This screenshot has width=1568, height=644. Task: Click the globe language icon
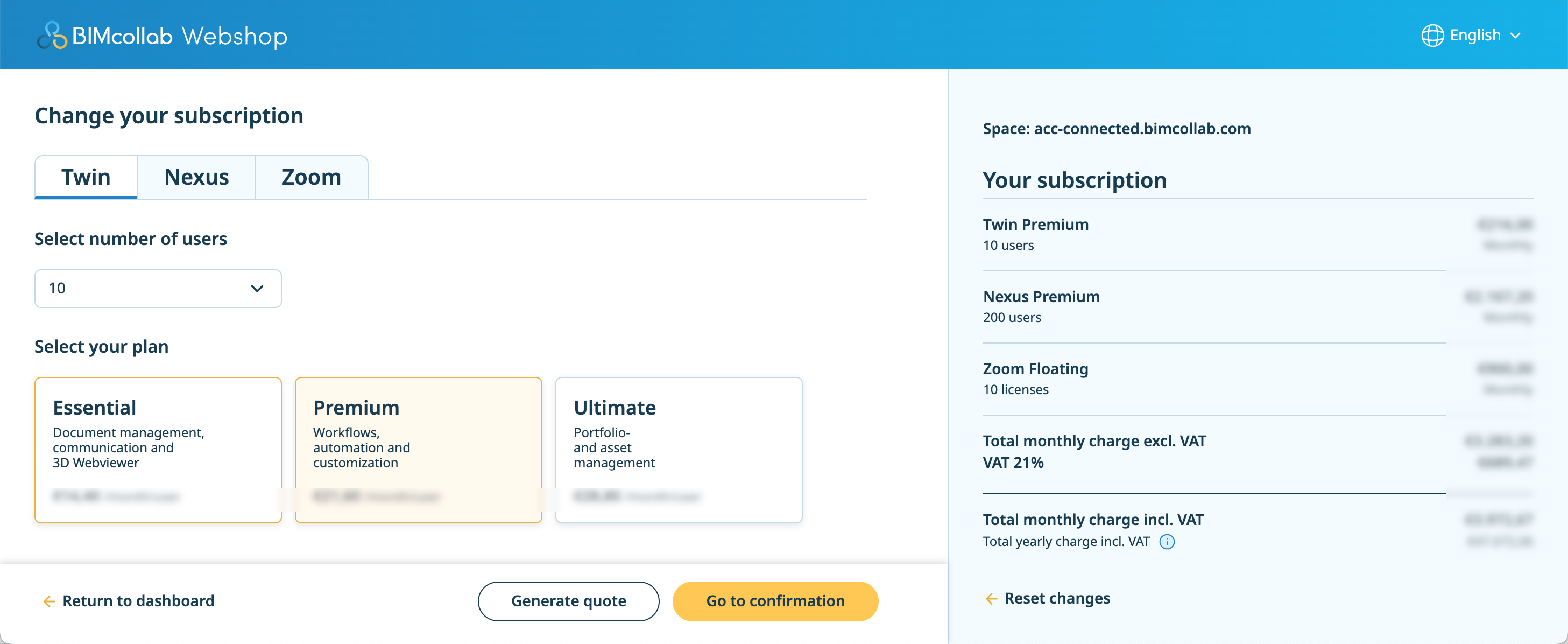click(1432, 36)
